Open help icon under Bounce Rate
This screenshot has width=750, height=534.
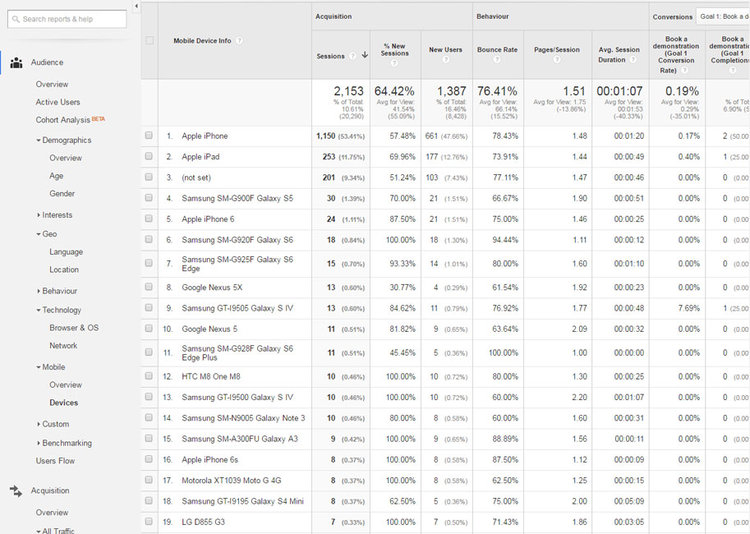click(x=496, y=59)
